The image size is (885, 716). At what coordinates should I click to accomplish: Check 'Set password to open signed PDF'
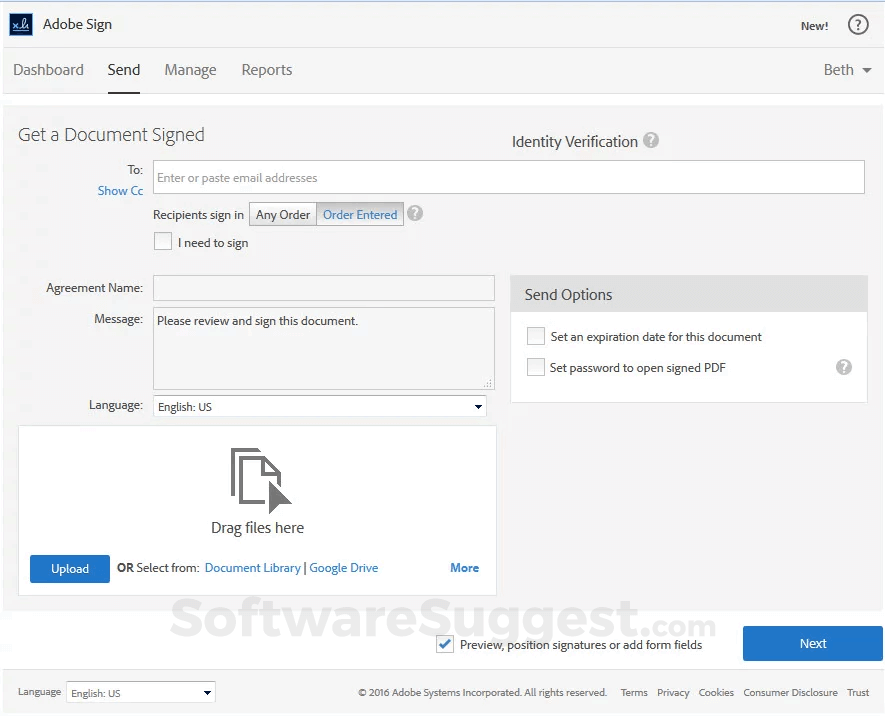point(536,367)
